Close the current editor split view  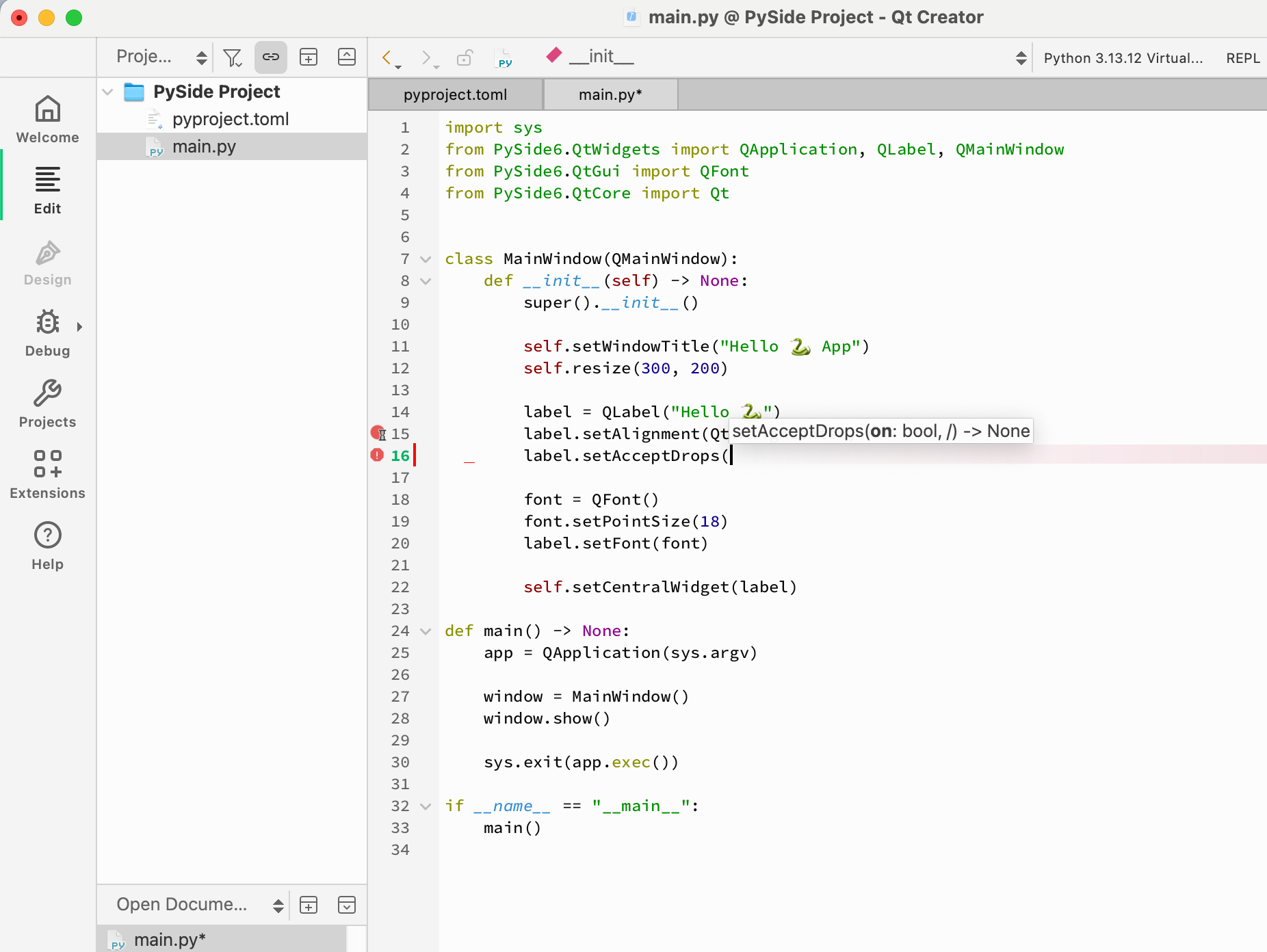[347, 57]
